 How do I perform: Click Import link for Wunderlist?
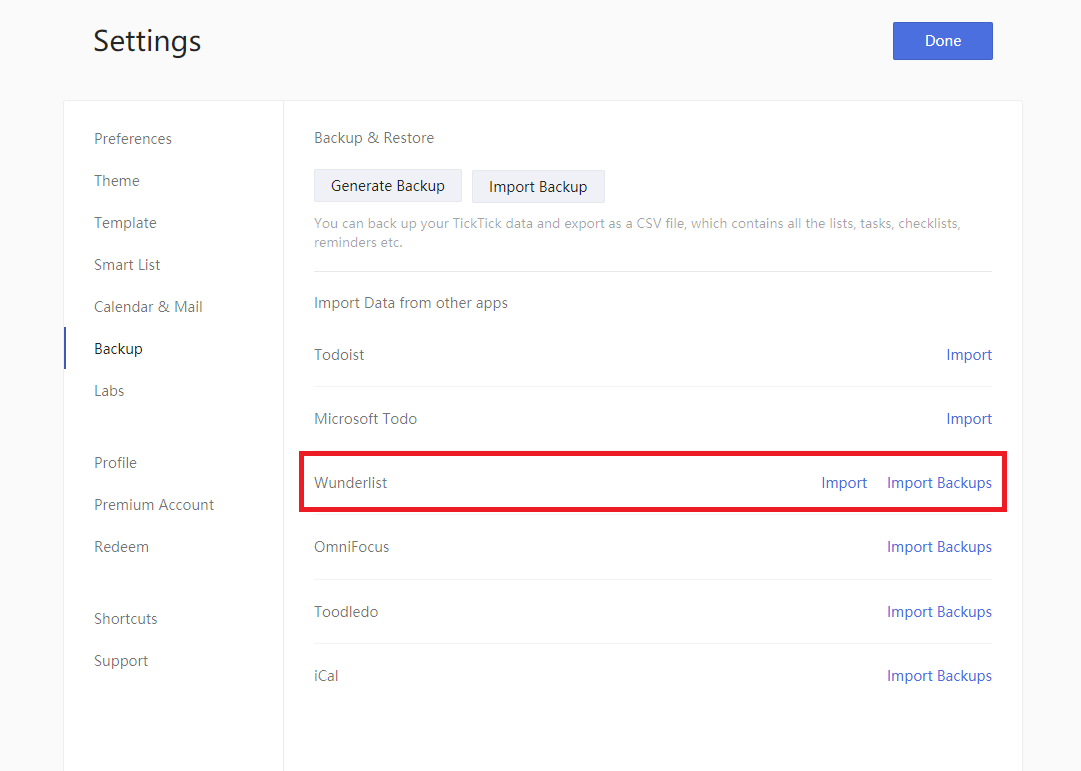(x=844, y=483)
